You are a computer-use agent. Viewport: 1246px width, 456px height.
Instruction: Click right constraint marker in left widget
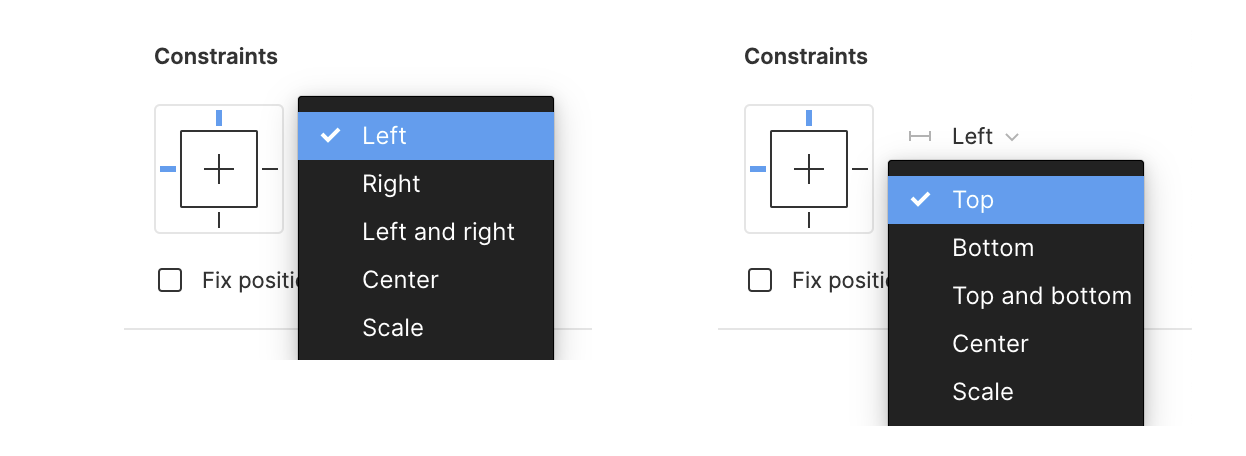(270, 169)
